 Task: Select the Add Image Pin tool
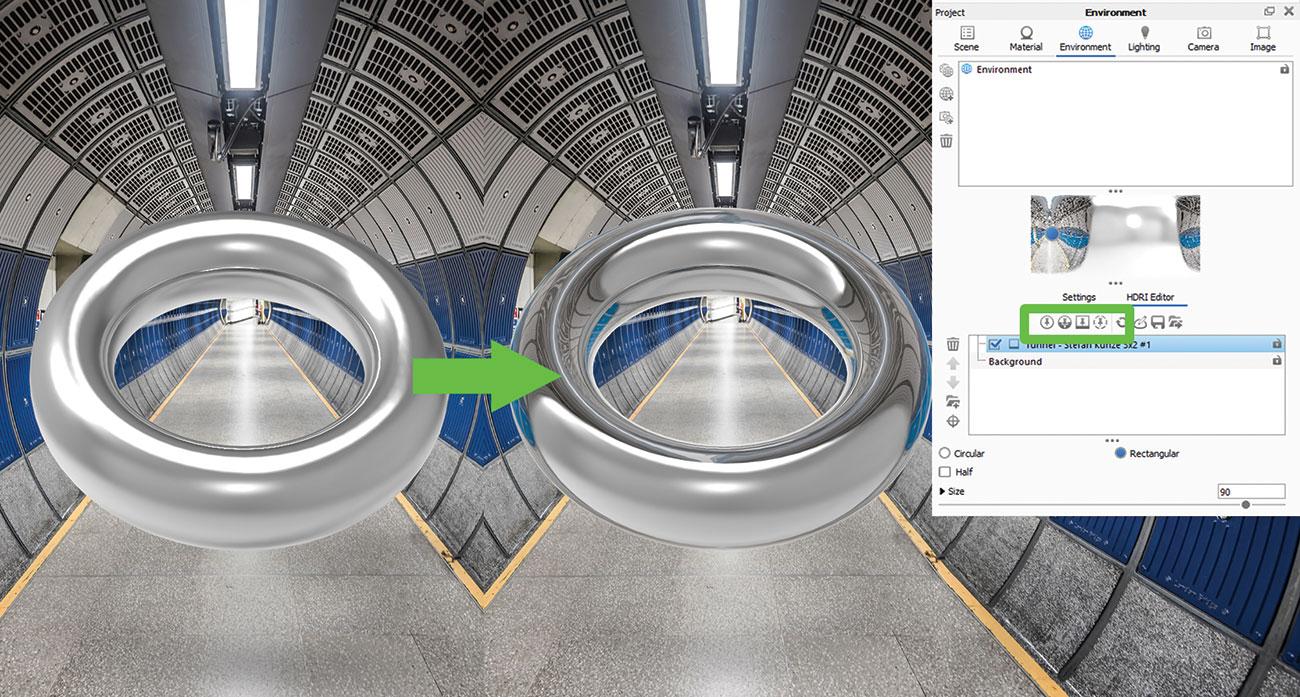click(1083, 322)
